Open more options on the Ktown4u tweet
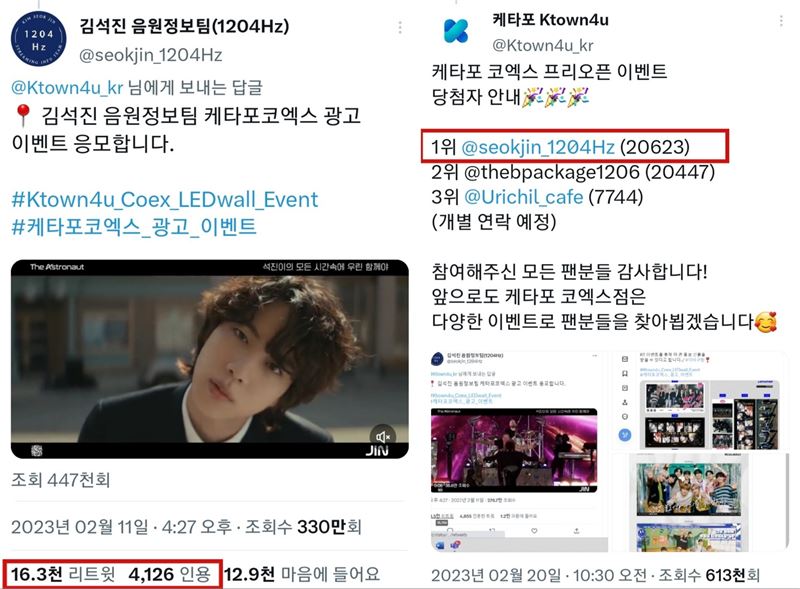 [781, 21]
